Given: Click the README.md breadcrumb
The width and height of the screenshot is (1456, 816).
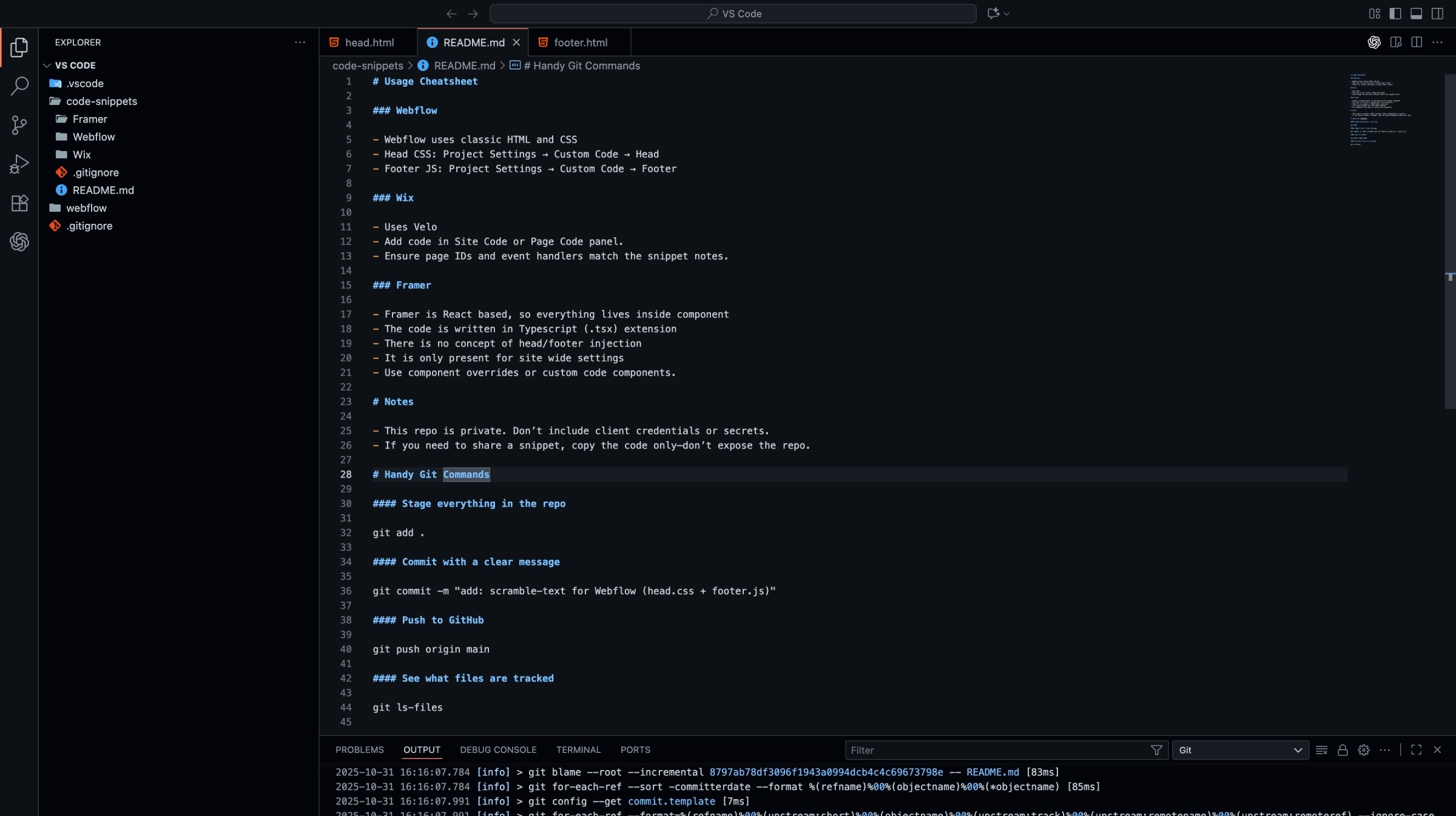Looking at the screenshot, I should [x=464, y=66].
